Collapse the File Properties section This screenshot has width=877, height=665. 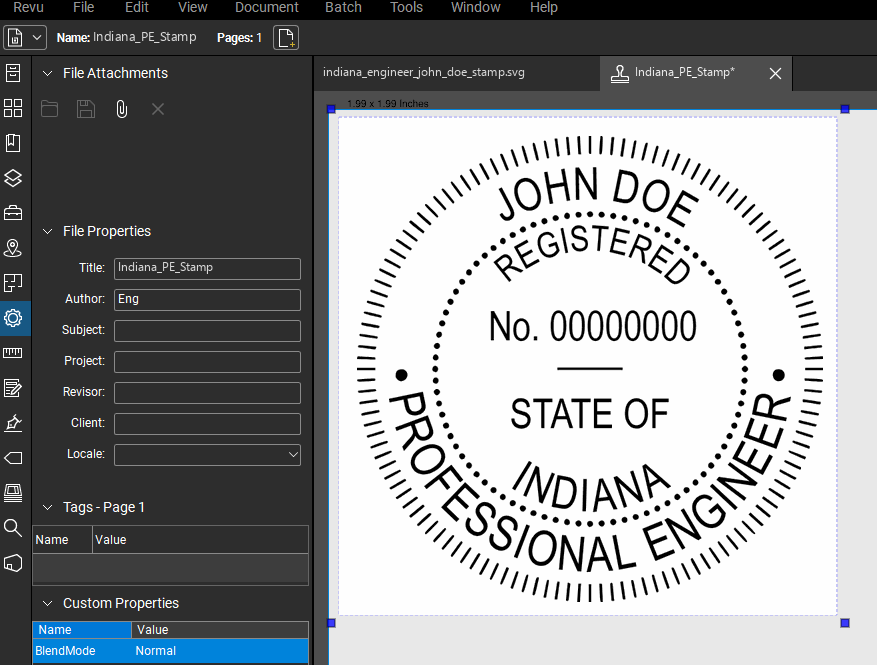48,232
